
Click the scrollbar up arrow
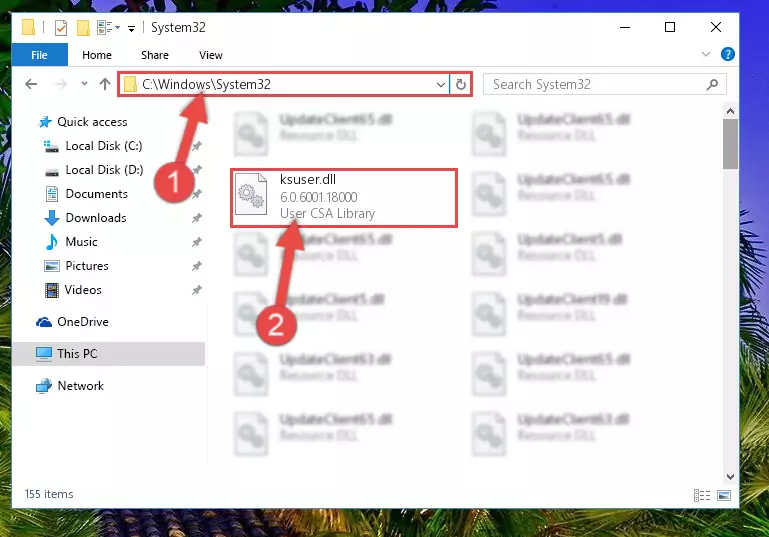click(730, 111)
